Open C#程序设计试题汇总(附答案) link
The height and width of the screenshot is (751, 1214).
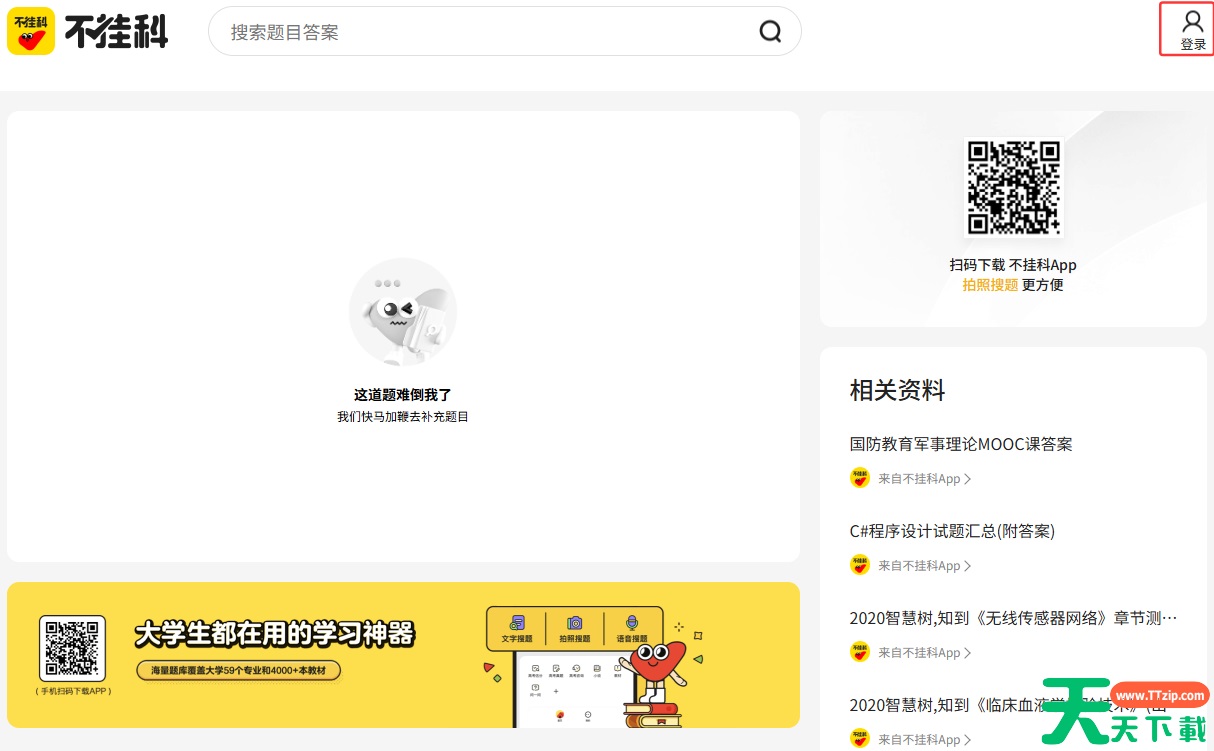tap(952, 531)
